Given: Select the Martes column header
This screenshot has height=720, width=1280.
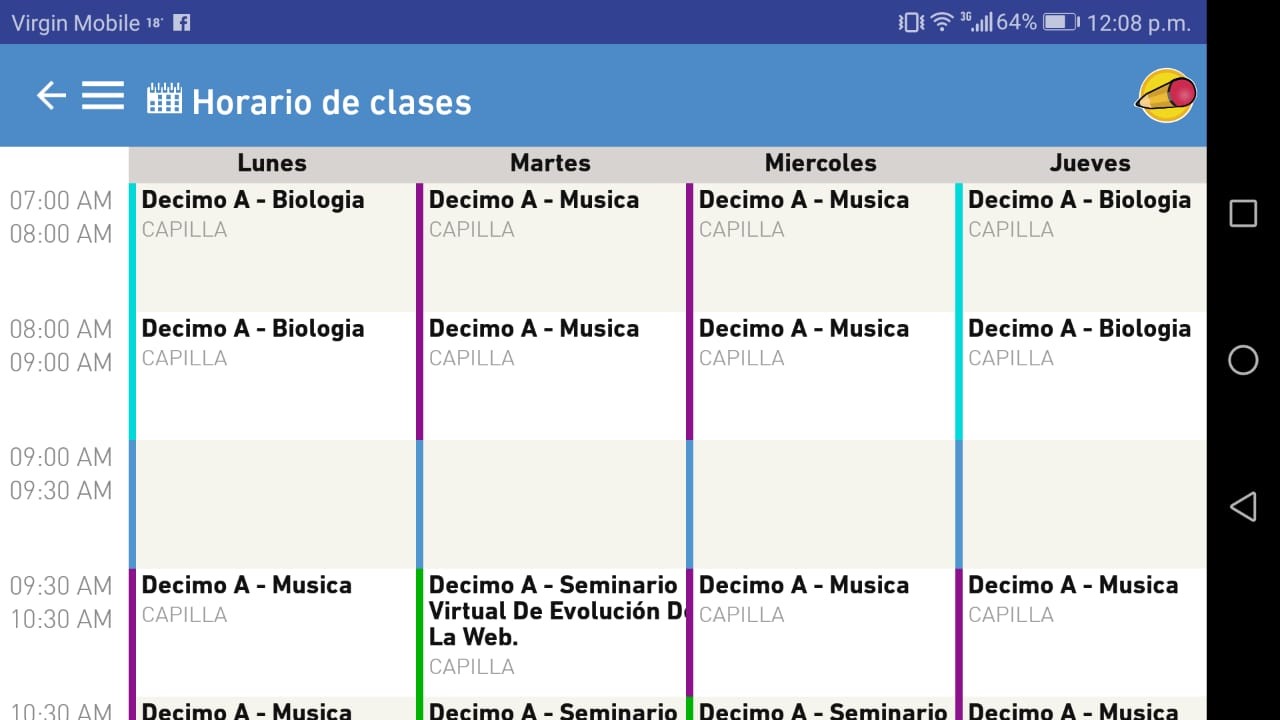Looking at the screenshot, I should pyautogui.click(x=550, y=163).
